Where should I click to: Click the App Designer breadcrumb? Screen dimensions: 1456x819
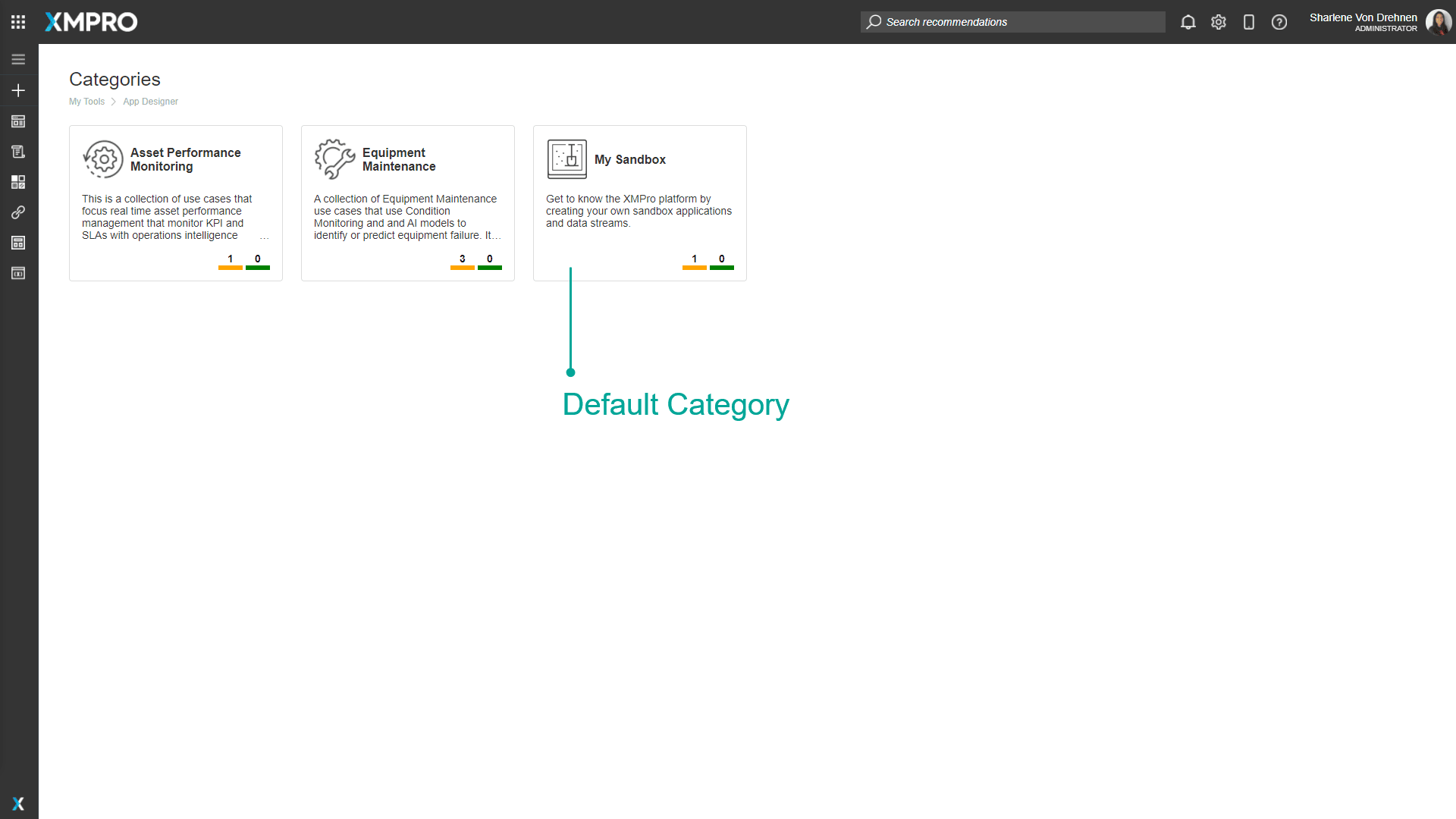[x=150, y=101]
